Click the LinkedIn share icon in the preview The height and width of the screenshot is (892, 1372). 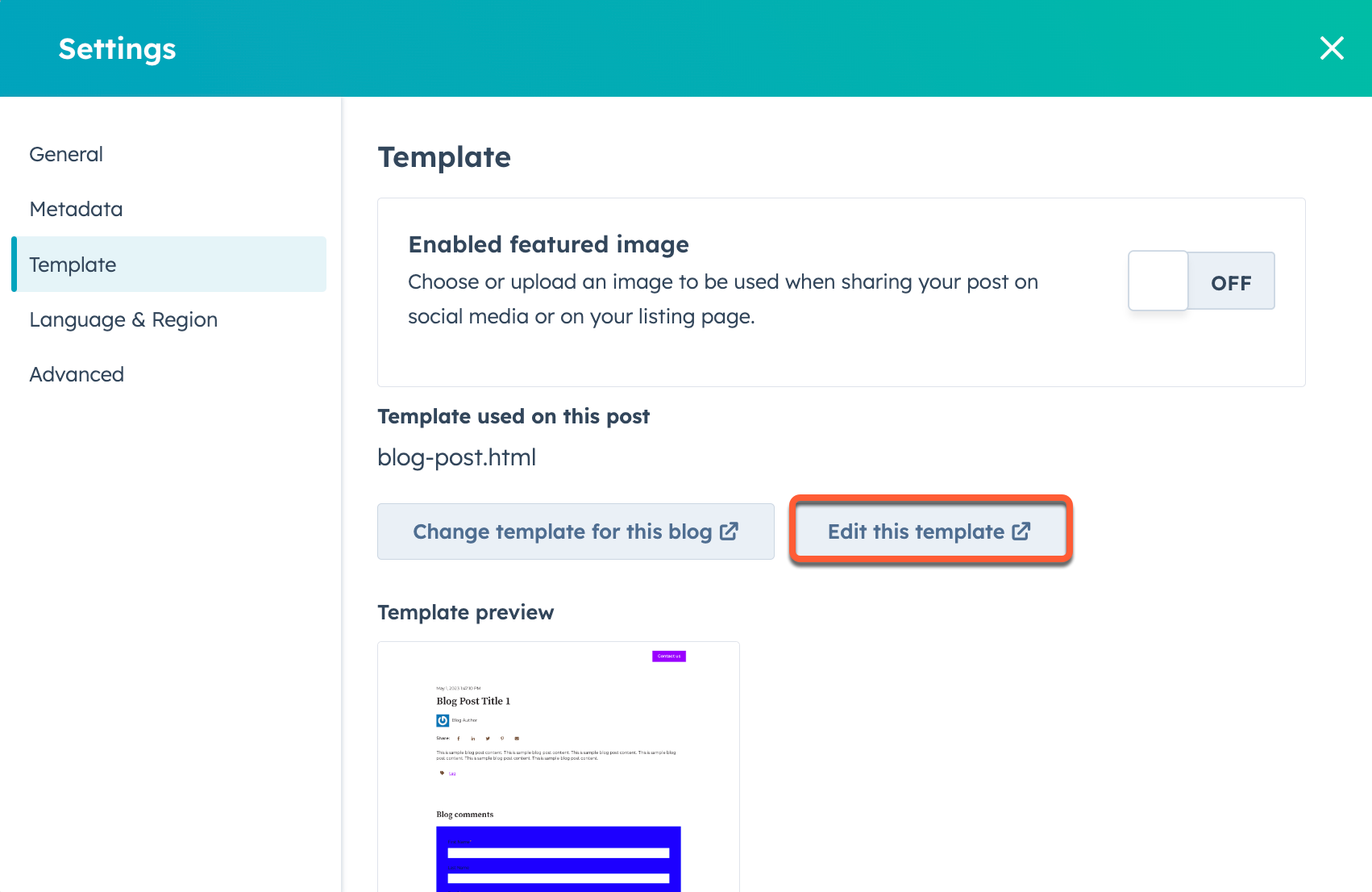(473, 738)
